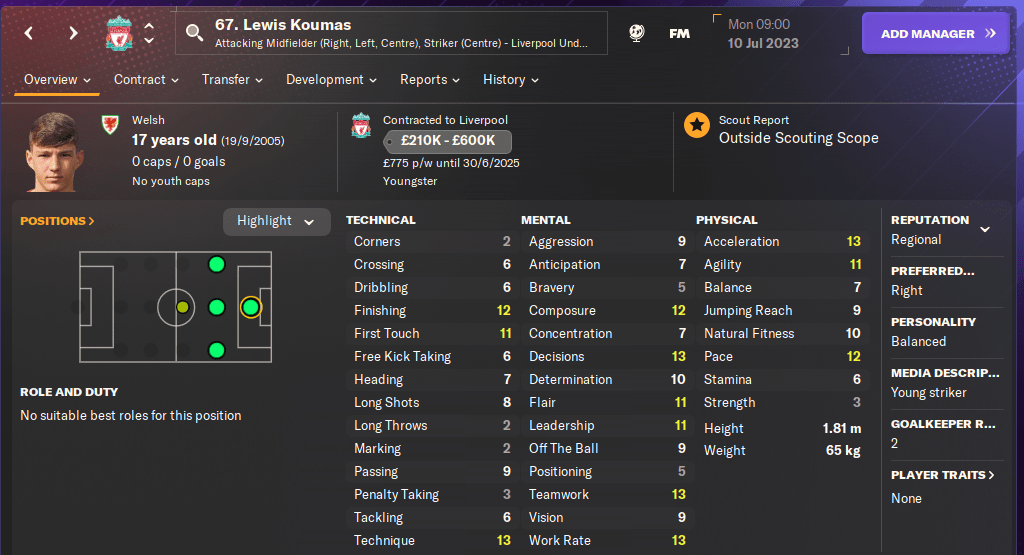Expand the Reputation panel chevron
Viewport: 1024px width, 555px height.
(985, 229)
